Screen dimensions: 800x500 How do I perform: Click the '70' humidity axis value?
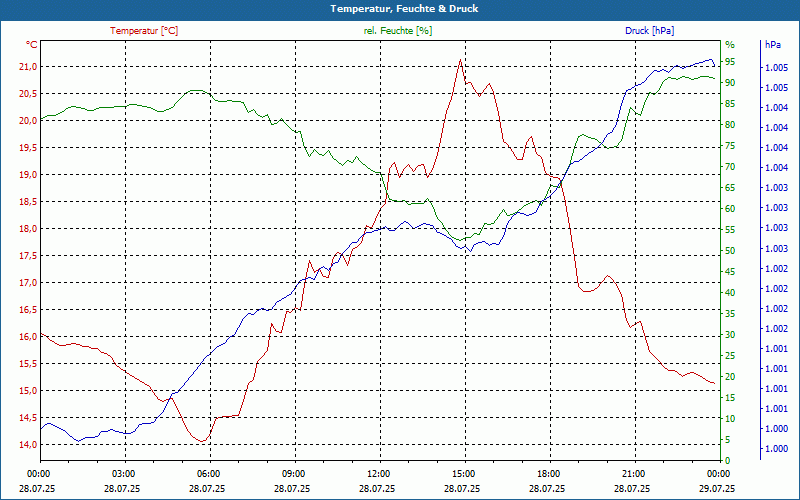(730, 167)
